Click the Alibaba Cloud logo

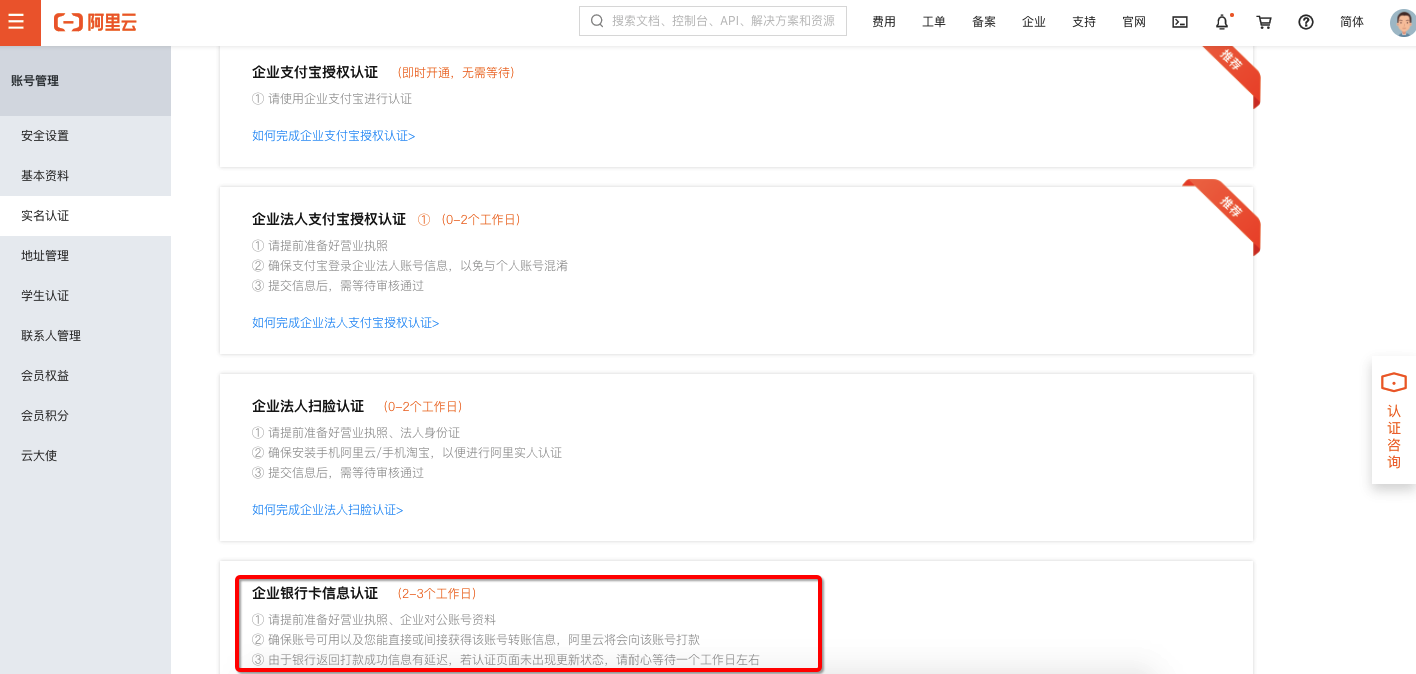point(95,22)
